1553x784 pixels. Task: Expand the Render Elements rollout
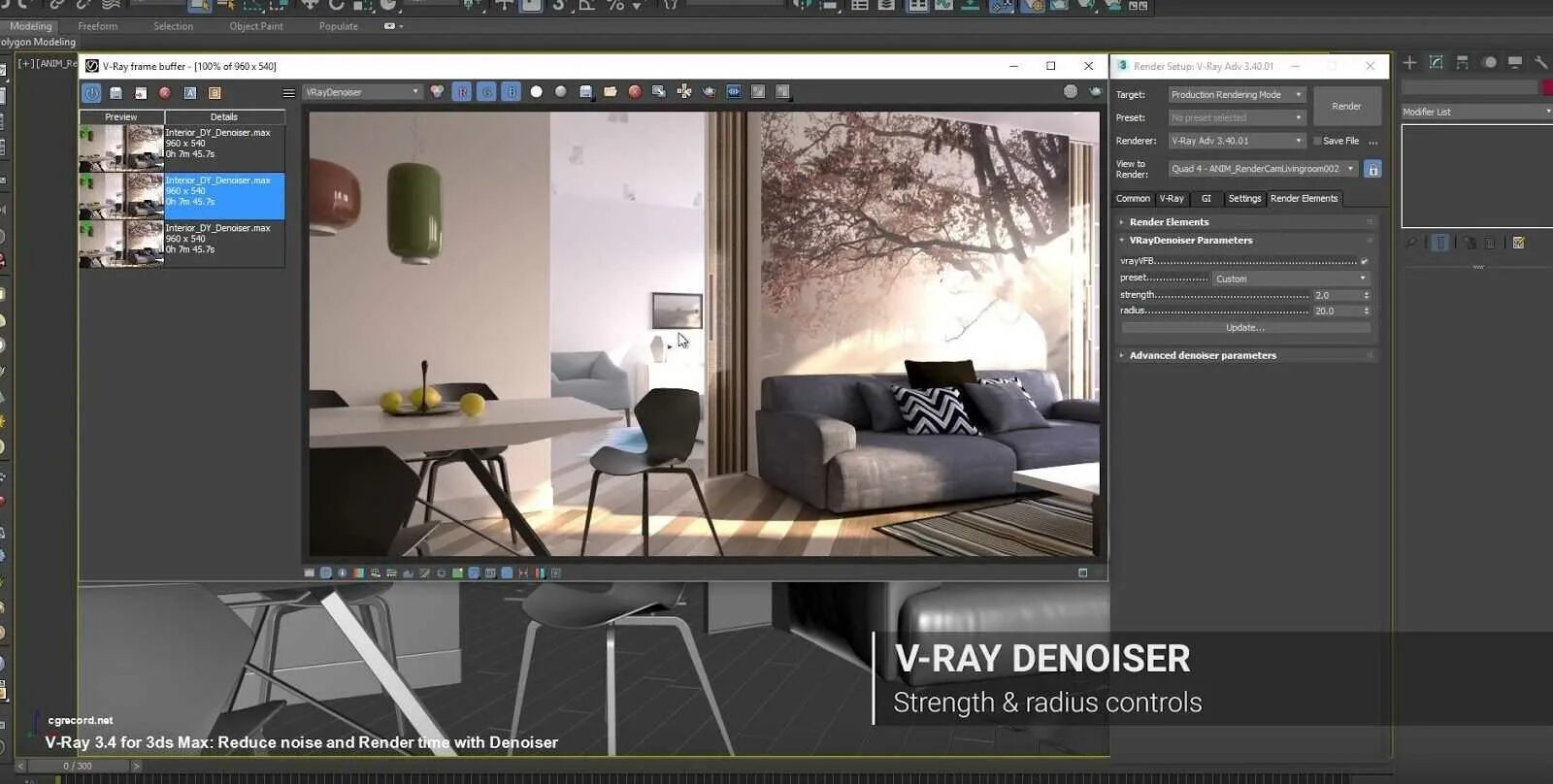coord(1246,222)
